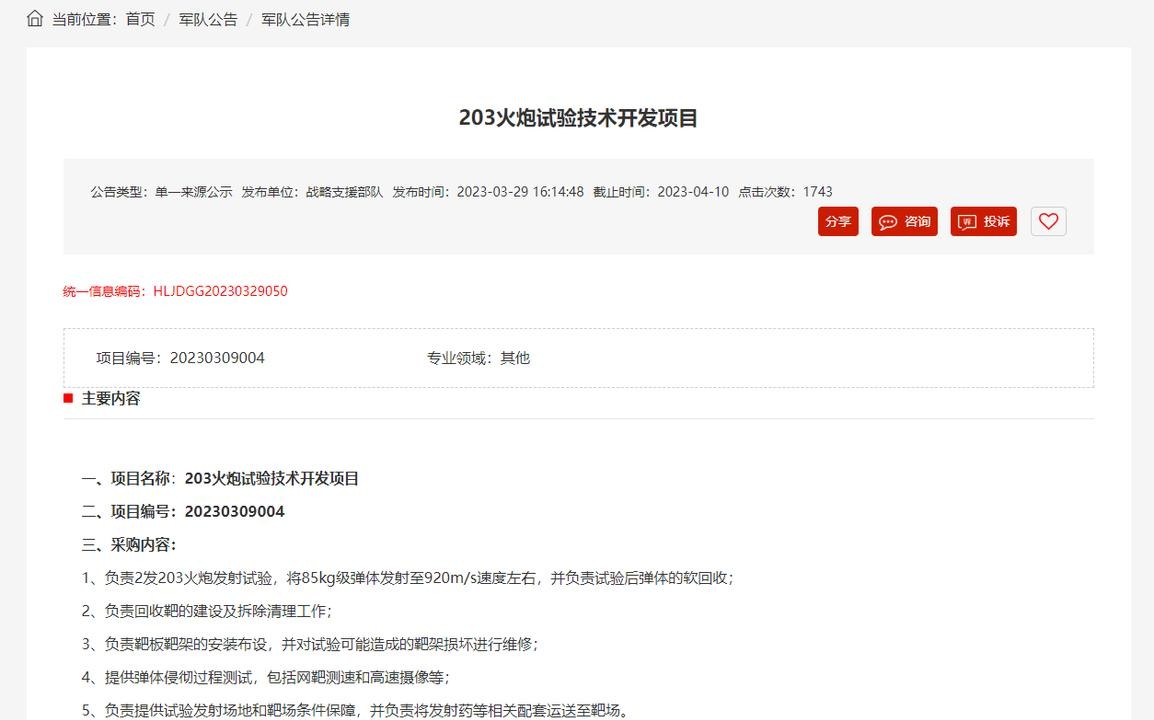Toggle the heart favorite icon
1154x720 pixels.
(x=1048, y=222)
